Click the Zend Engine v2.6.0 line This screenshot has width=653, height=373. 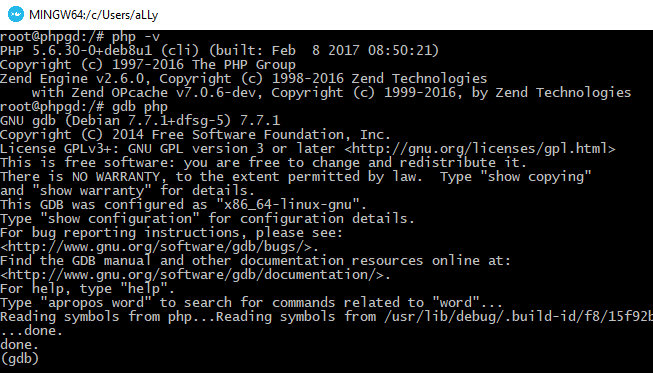point(244,79)
